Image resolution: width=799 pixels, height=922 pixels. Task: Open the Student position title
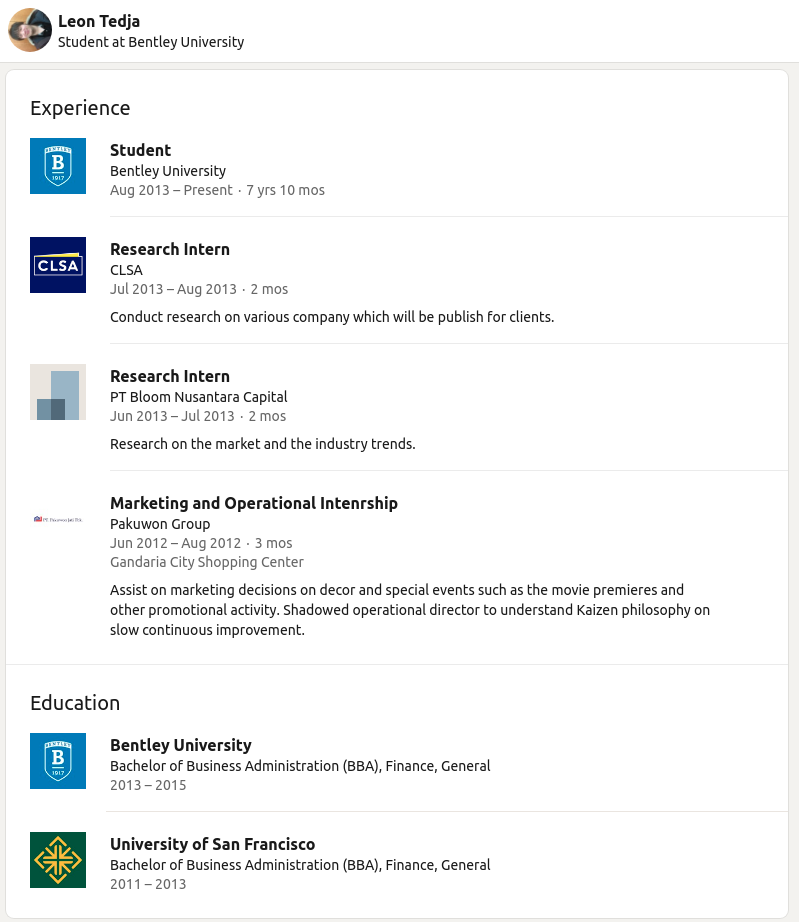coord(141,151)
